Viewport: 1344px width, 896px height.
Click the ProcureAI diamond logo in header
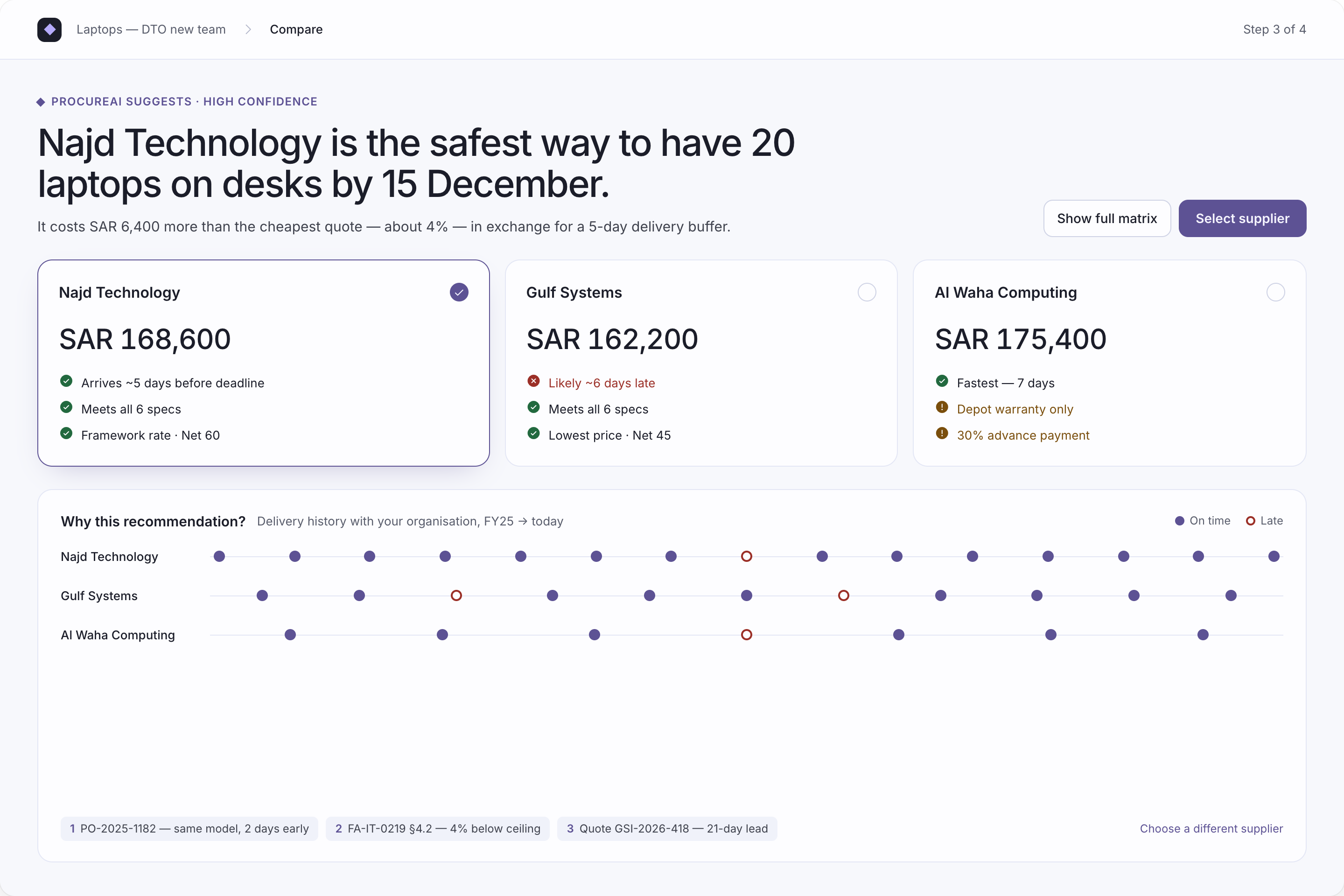(x=49, y=29)
